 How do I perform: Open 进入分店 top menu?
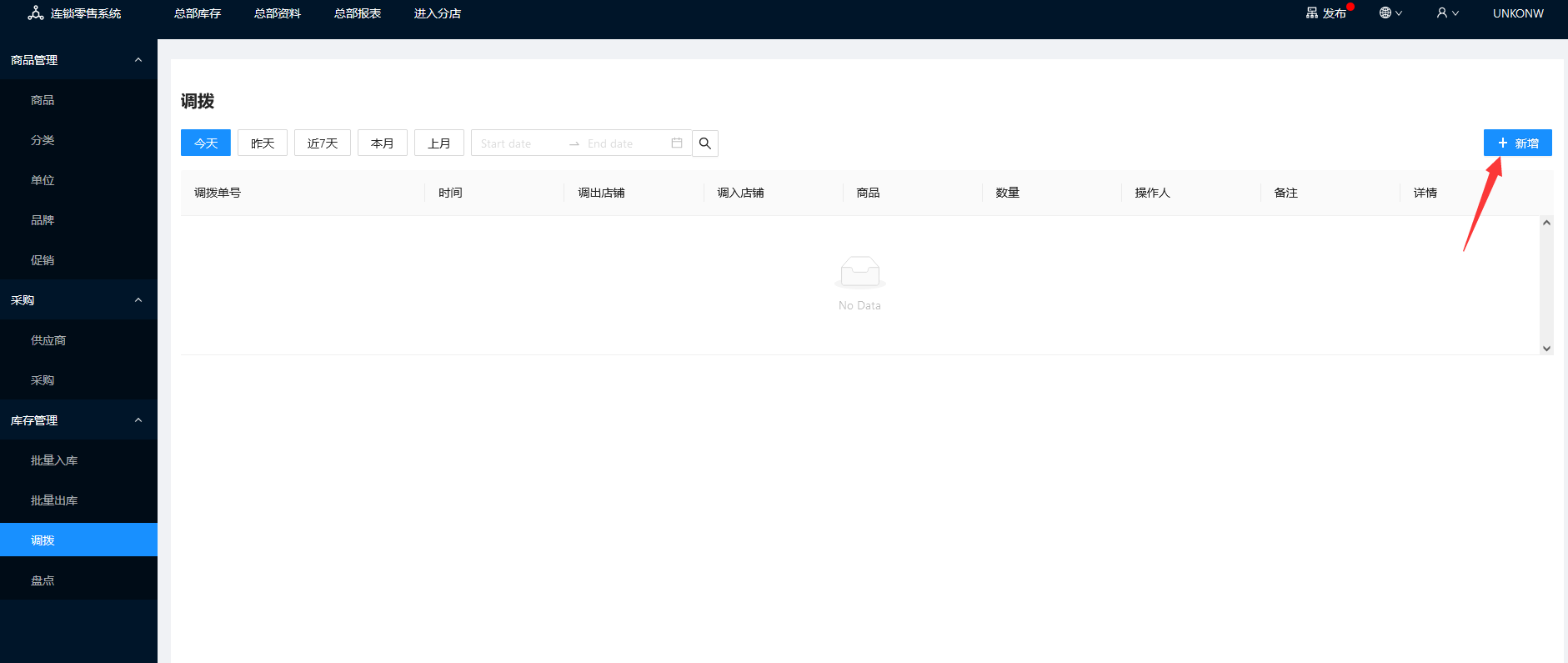click(438, 13)
